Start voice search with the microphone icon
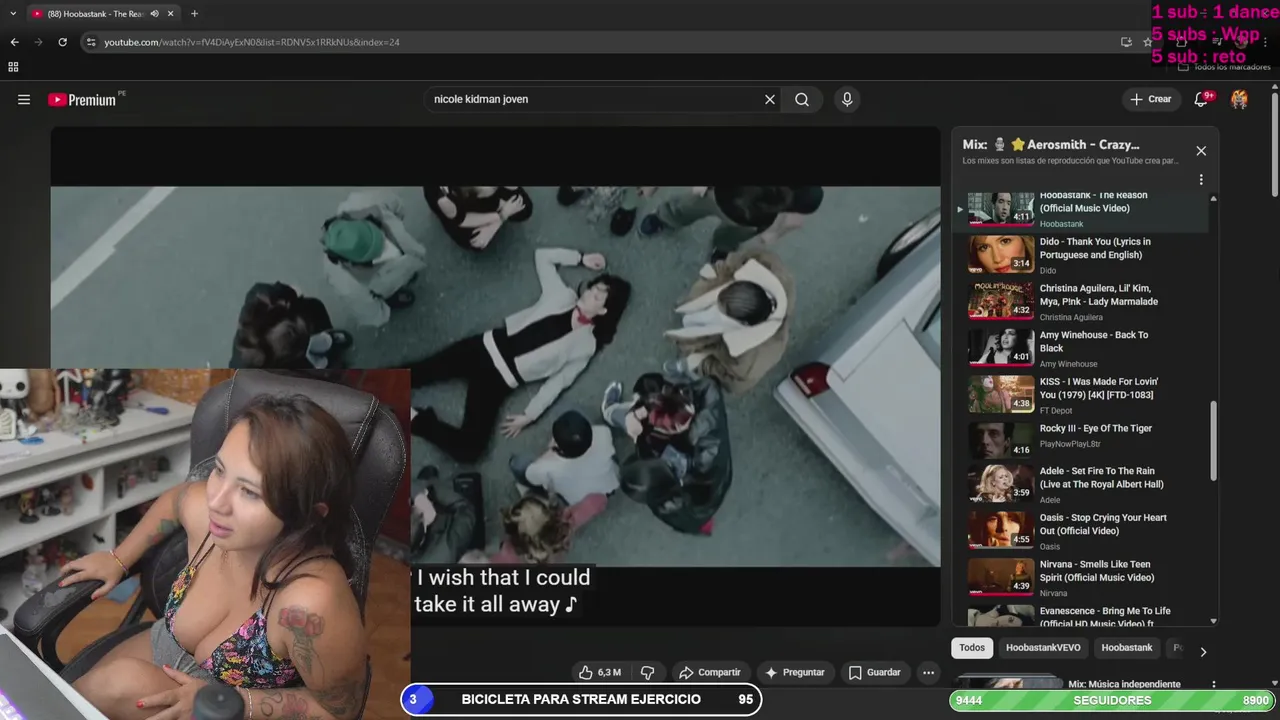 [x=847, y=99]
